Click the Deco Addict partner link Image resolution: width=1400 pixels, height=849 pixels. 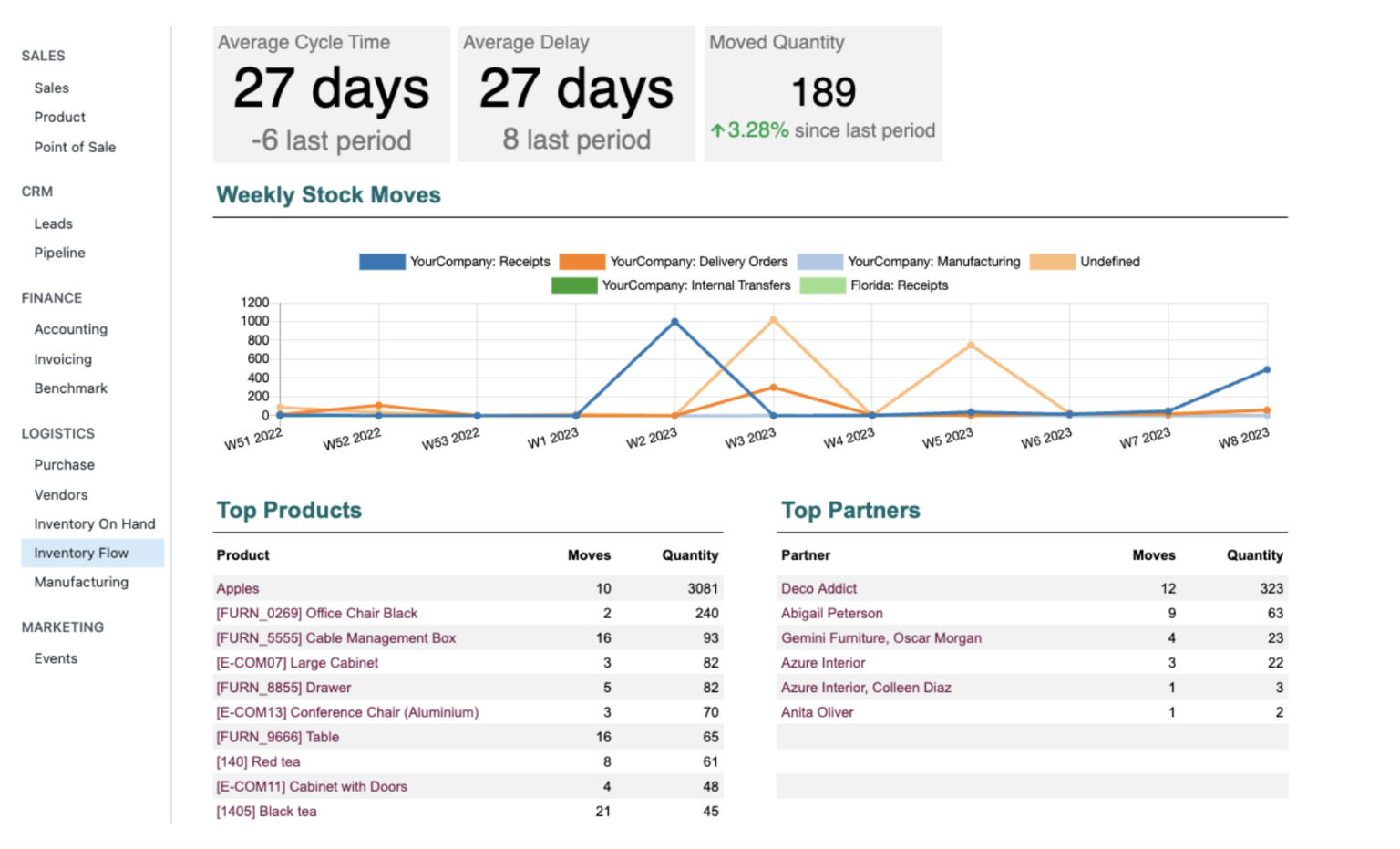[x=818, y=588]
